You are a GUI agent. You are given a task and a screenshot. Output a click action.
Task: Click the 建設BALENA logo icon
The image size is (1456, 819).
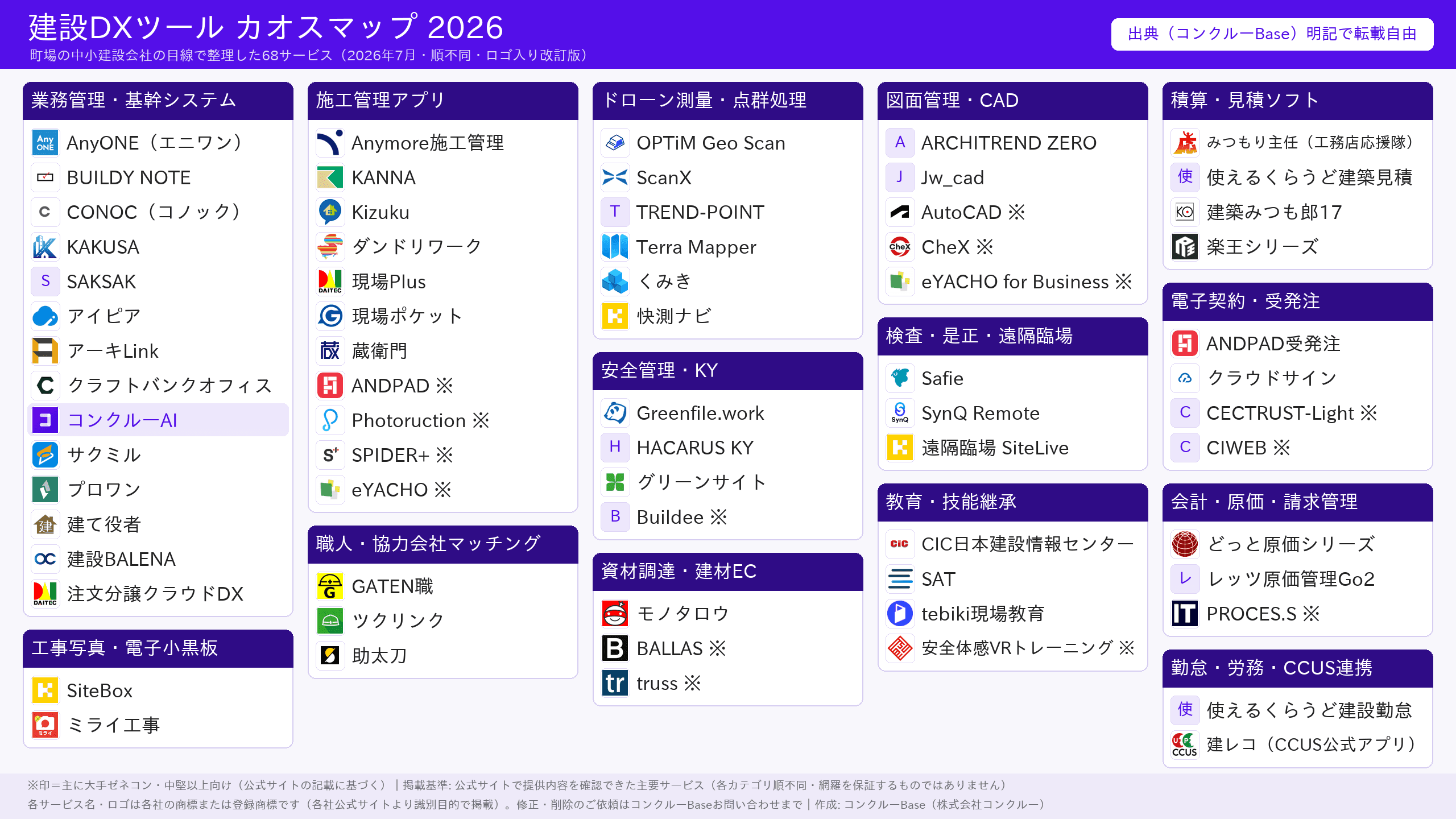[x=45, y=559]
